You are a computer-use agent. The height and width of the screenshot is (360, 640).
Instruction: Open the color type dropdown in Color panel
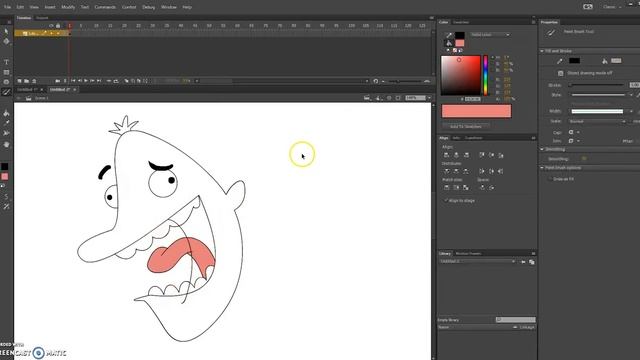[x=490, y=35]
